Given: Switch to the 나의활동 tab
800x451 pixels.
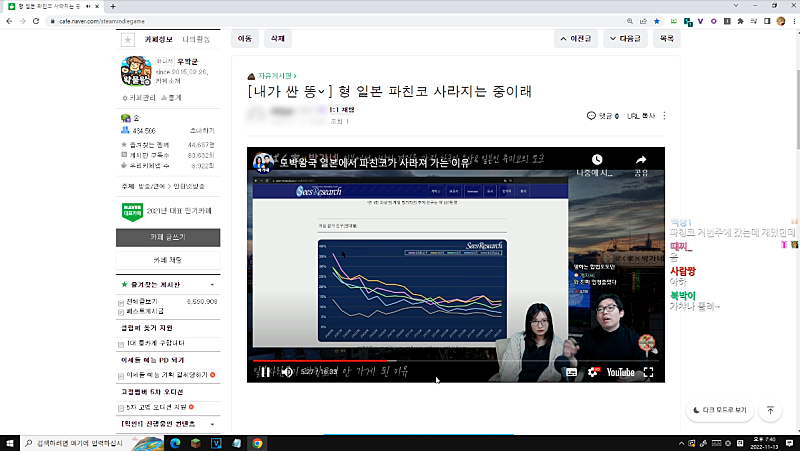Looking at the screenshot, I should (196, 39).
